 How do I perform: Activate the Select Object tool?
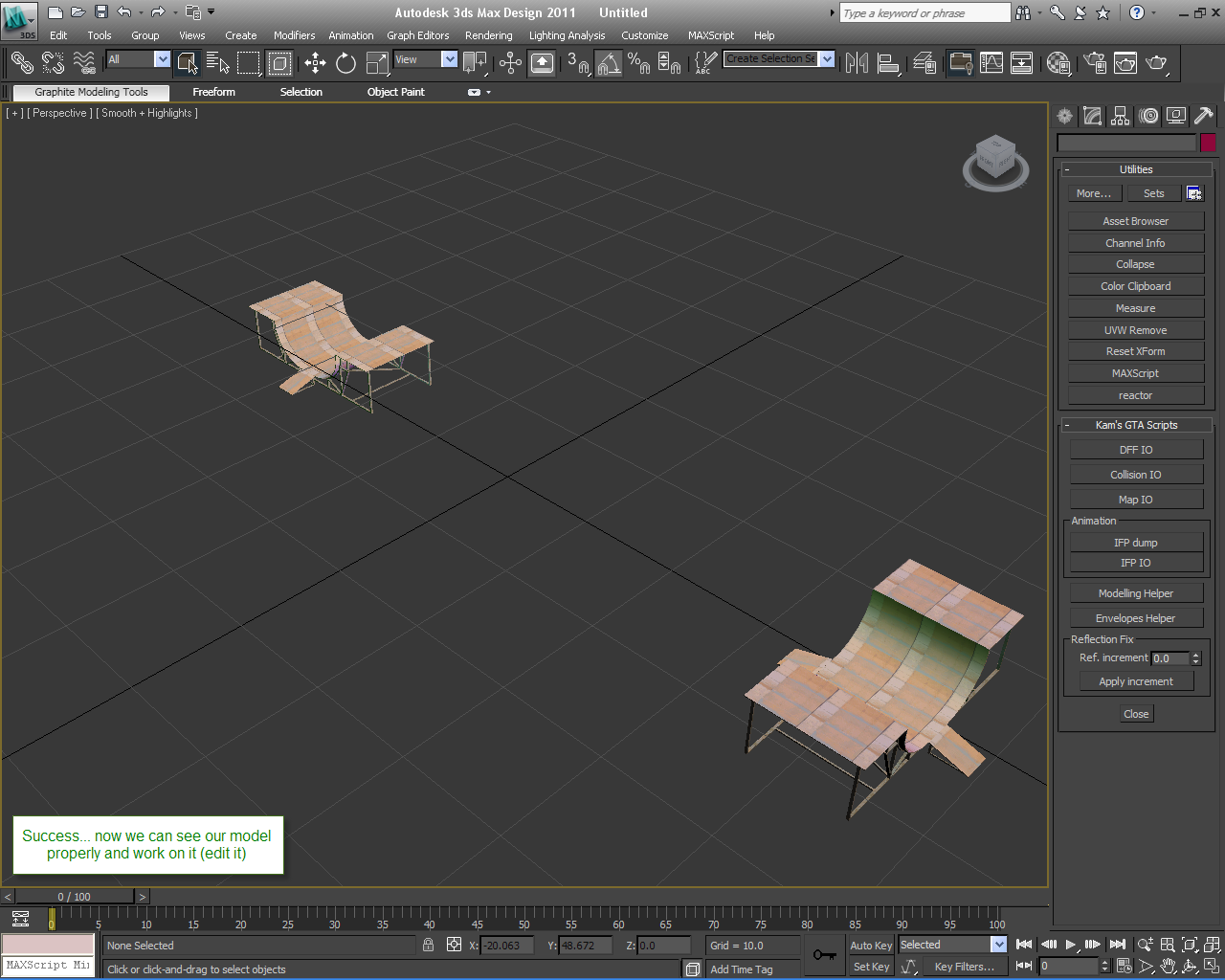pos(188,63)
